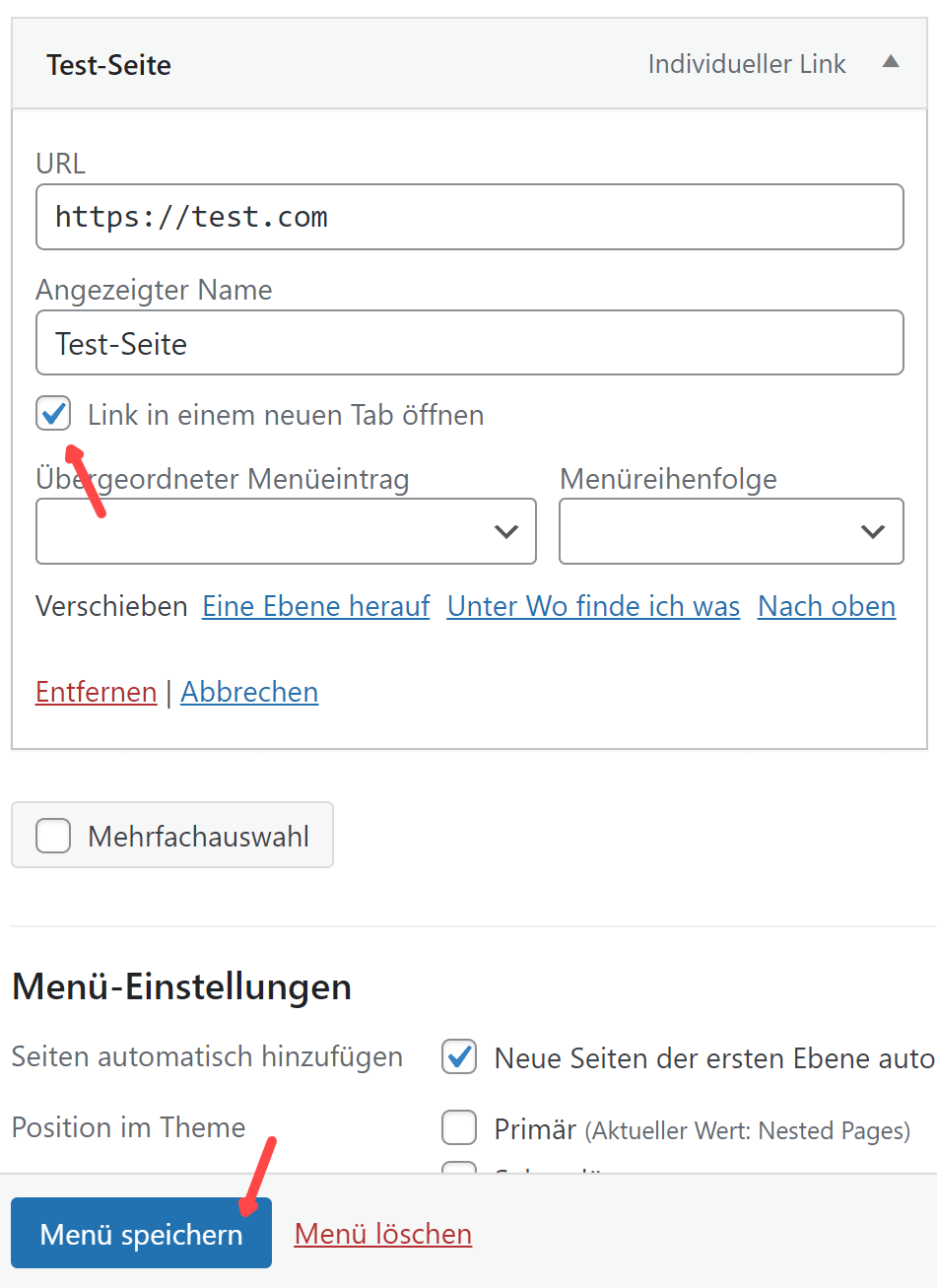Cancel editing with Abbrechen link
937x1288 pixels.
tap(249, 692)
